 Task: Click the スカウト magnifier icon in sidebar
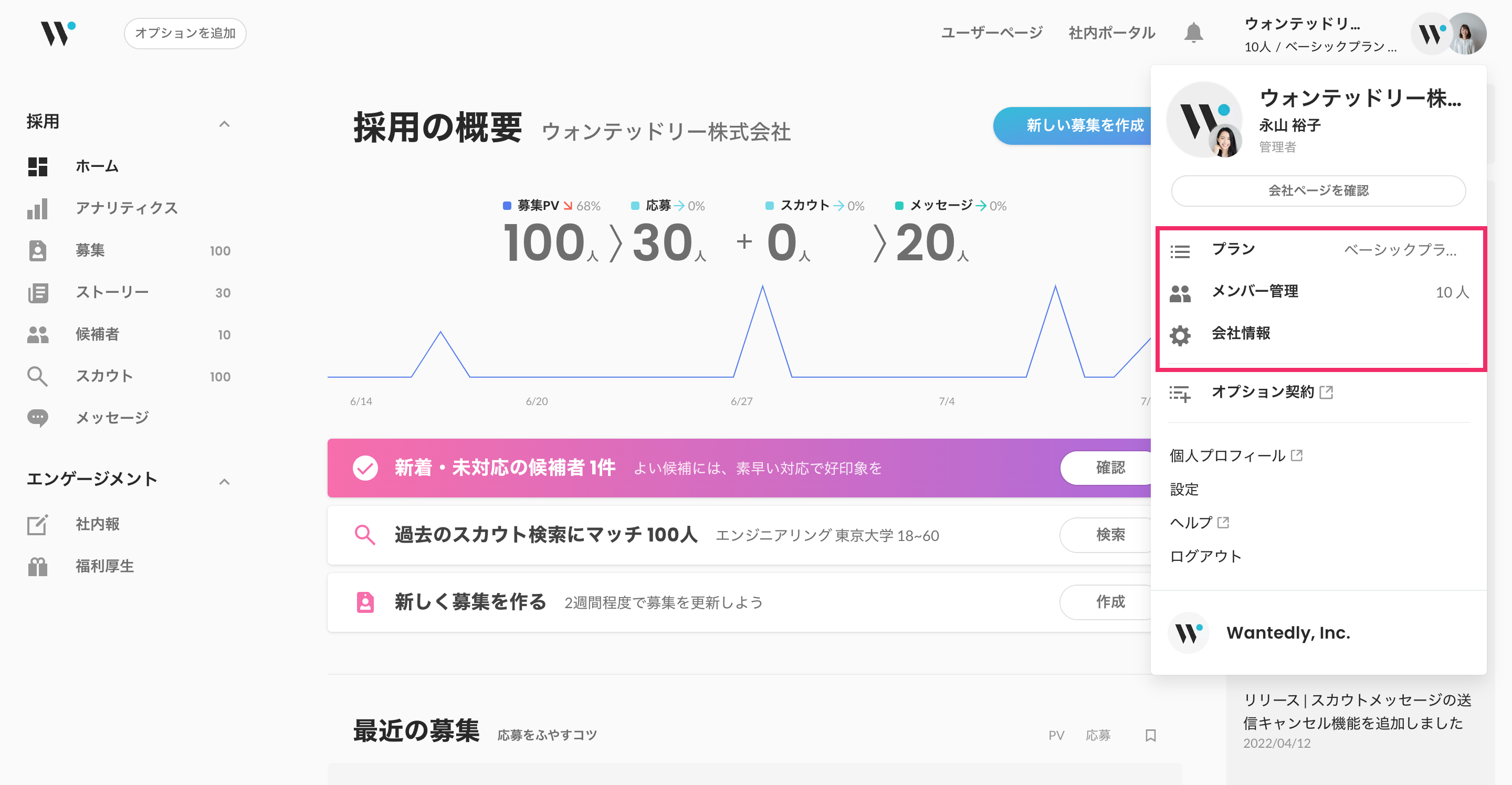(38, 376)
